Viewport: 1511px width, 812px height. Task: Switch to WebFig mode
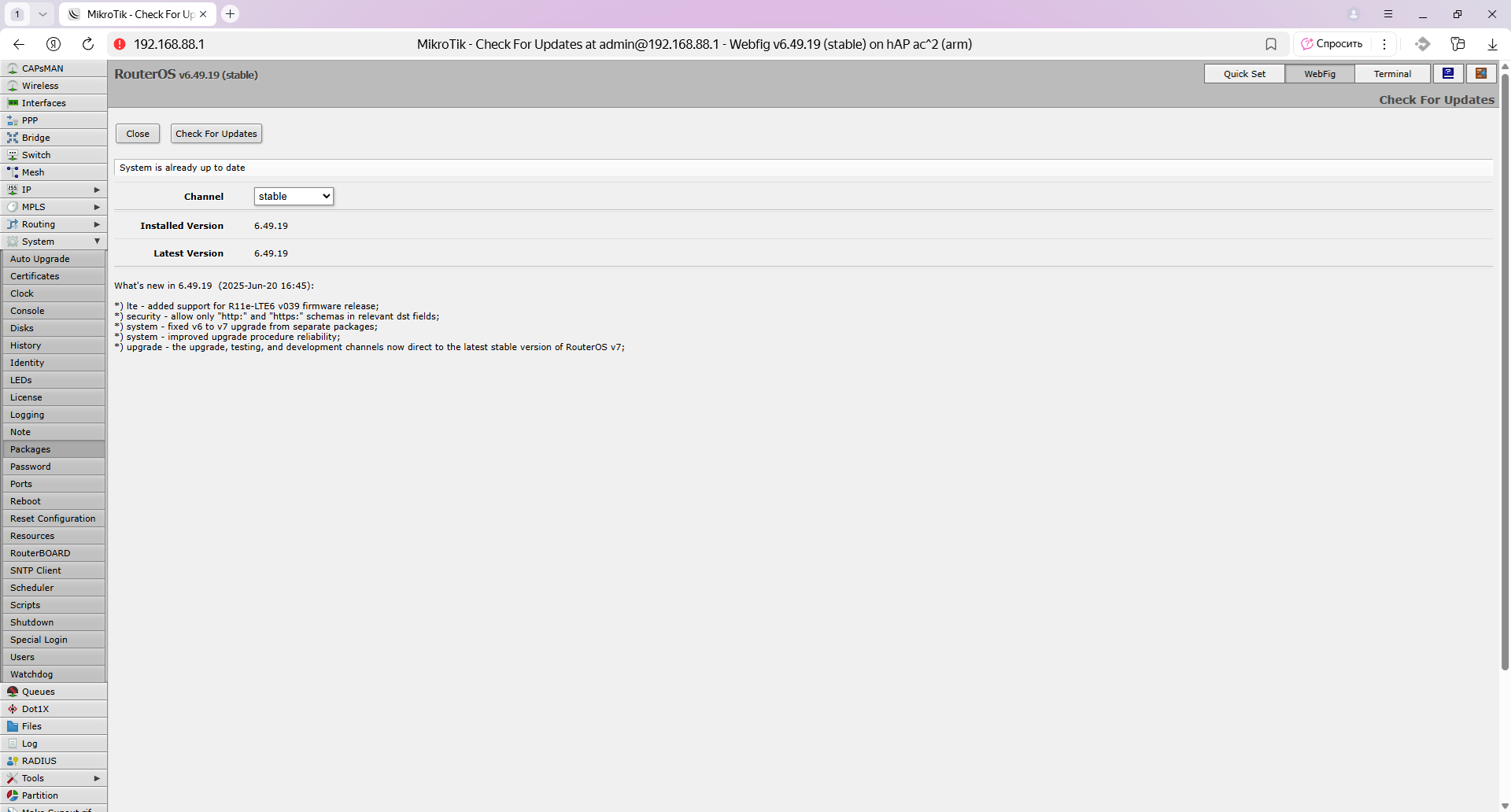tap(1320, 73)
